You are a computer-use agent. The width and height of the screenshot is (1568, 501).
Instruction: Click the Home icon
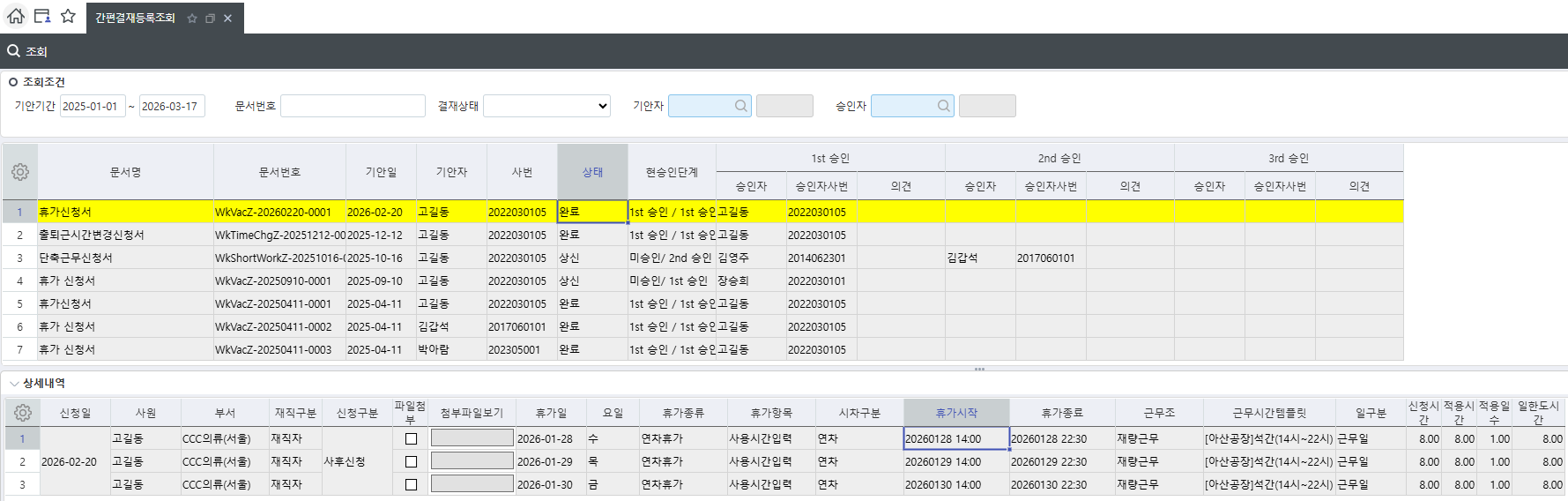point(16,16)
